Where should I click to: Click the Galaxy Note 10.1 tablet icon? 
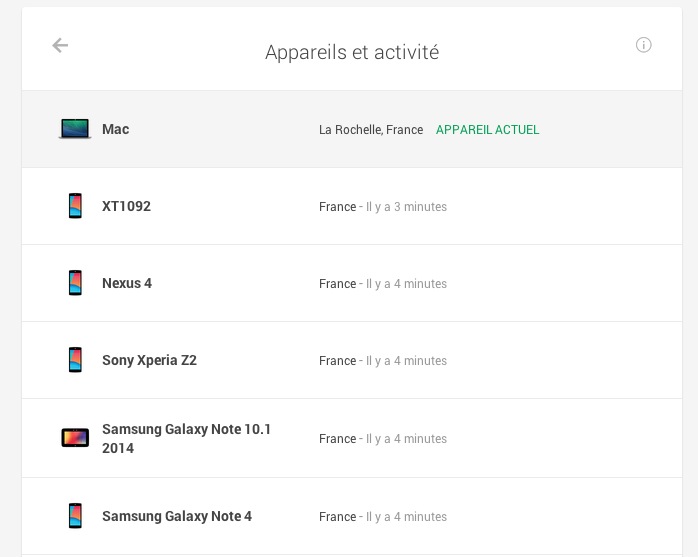click(75, 438)
